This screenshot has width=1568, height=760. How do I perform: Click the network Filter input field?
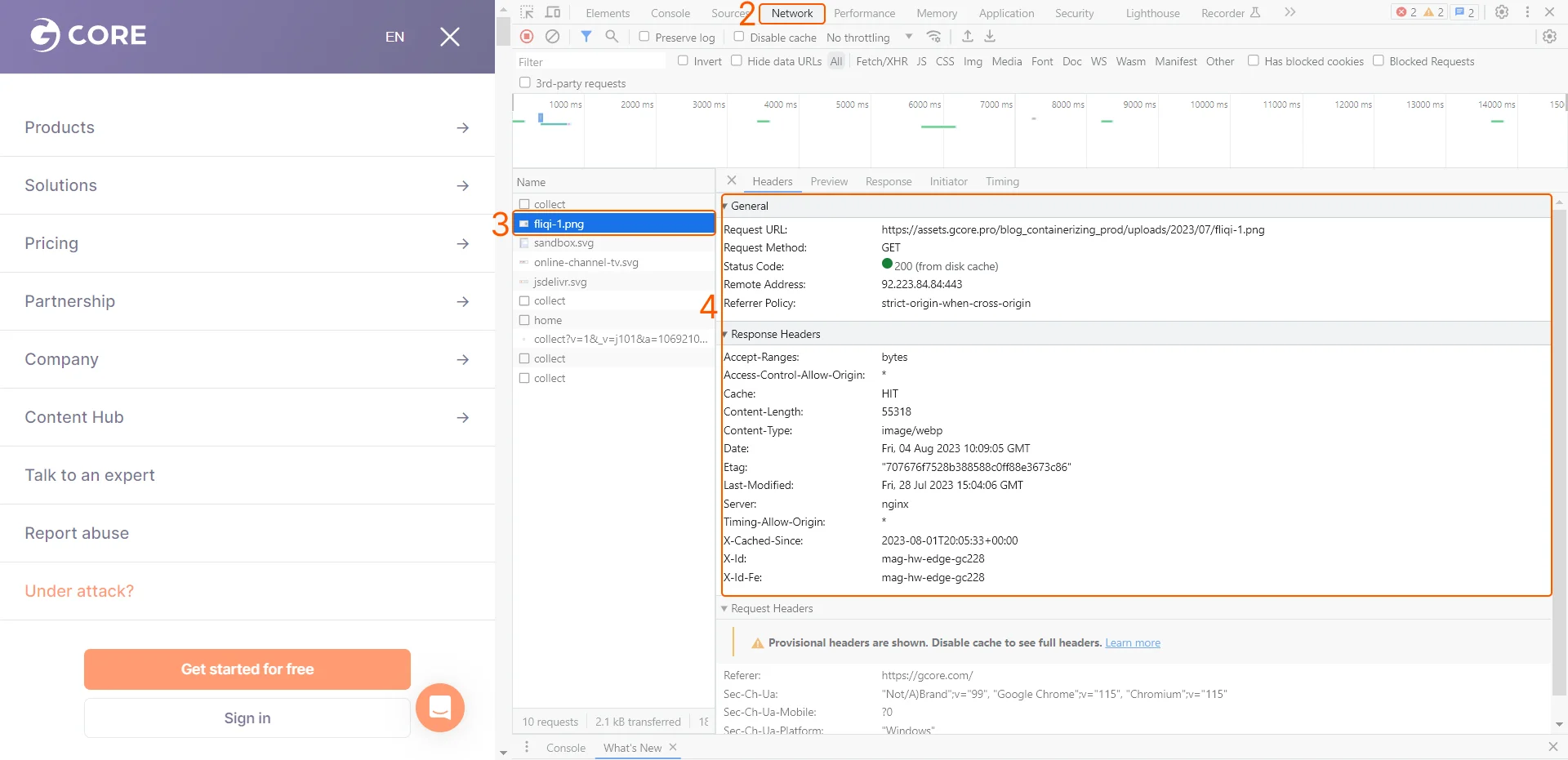pyautogui.click(x=590, y=61)
